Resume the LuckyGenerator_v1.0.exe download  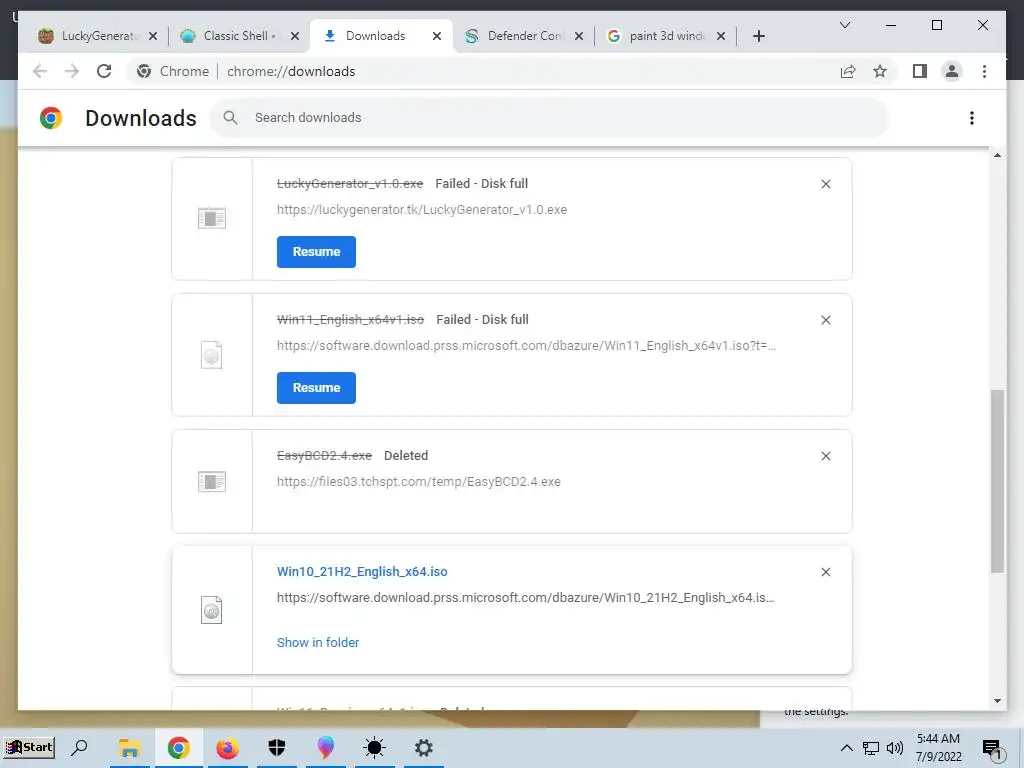tap(316, 252)
